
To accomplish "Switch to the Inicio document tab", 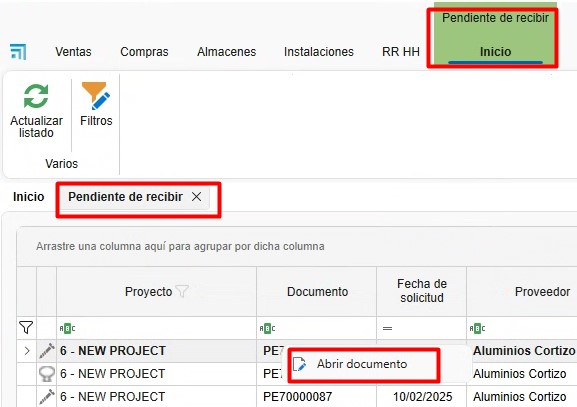I will [x=28, y=197].
